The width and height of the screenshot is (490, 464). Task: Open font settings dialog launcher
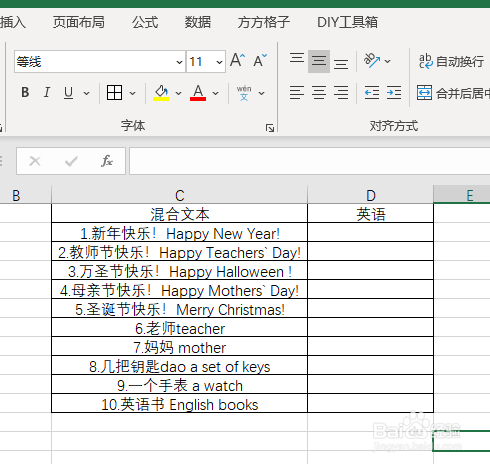(270, 128)
